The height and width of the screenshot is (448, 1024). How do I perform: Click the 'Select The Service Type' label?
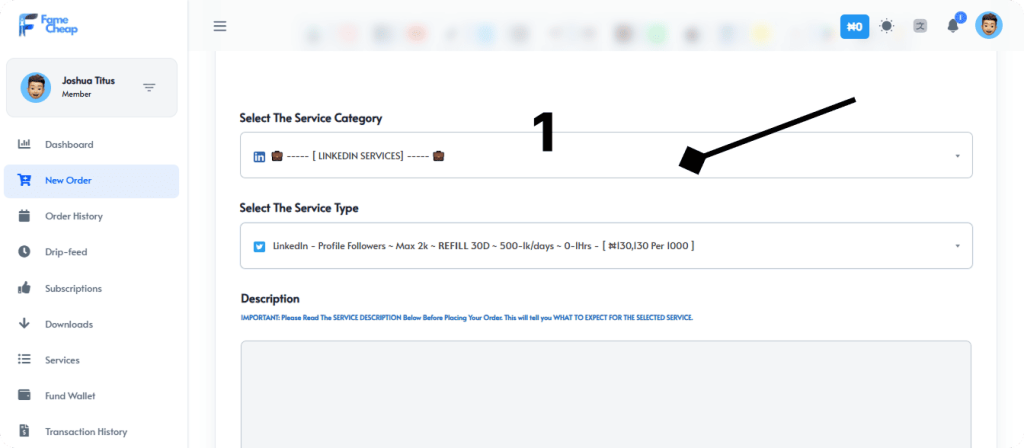299,208
